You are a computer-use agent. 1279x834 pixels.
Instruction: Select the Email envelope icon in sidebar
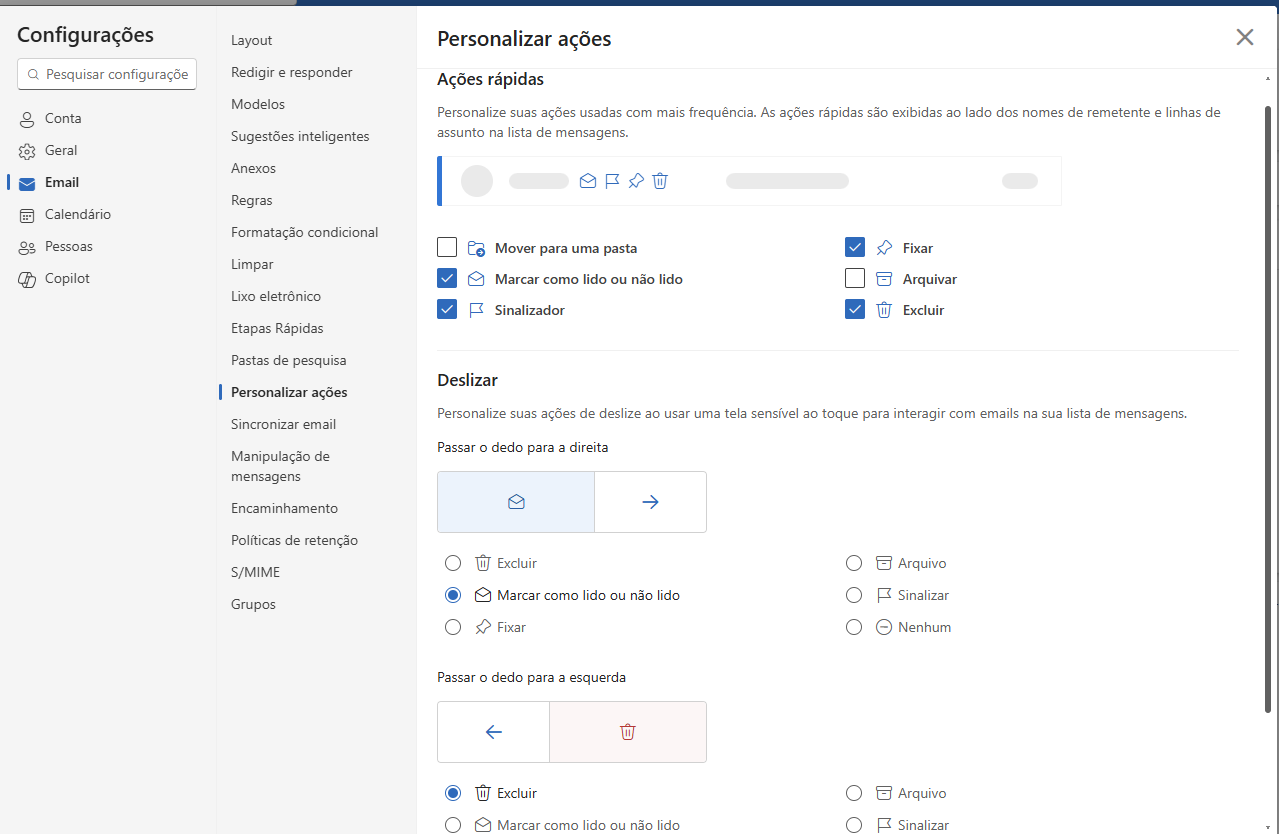27,183
